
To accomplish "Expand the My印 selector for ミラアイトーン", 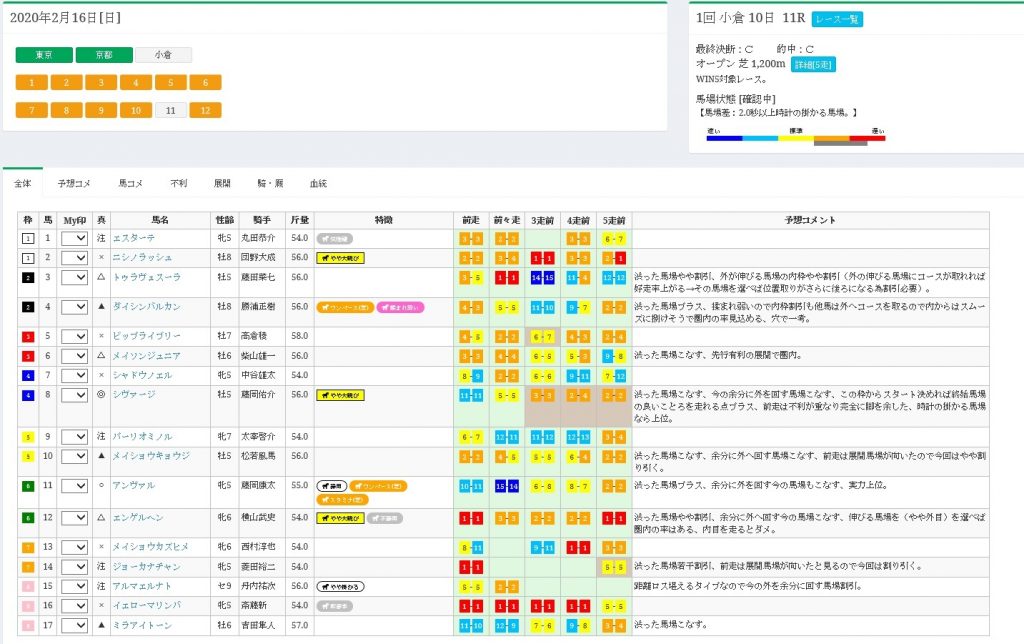I will coord(75,625).
